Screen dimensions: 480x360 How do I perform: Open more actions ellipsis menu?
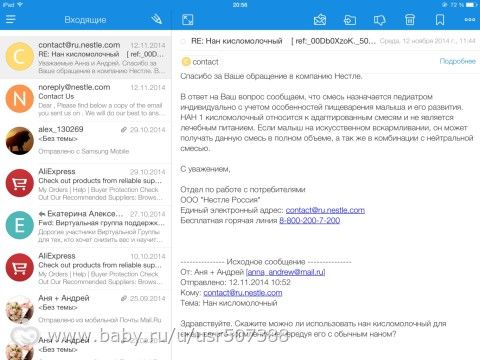coord(470,20)
